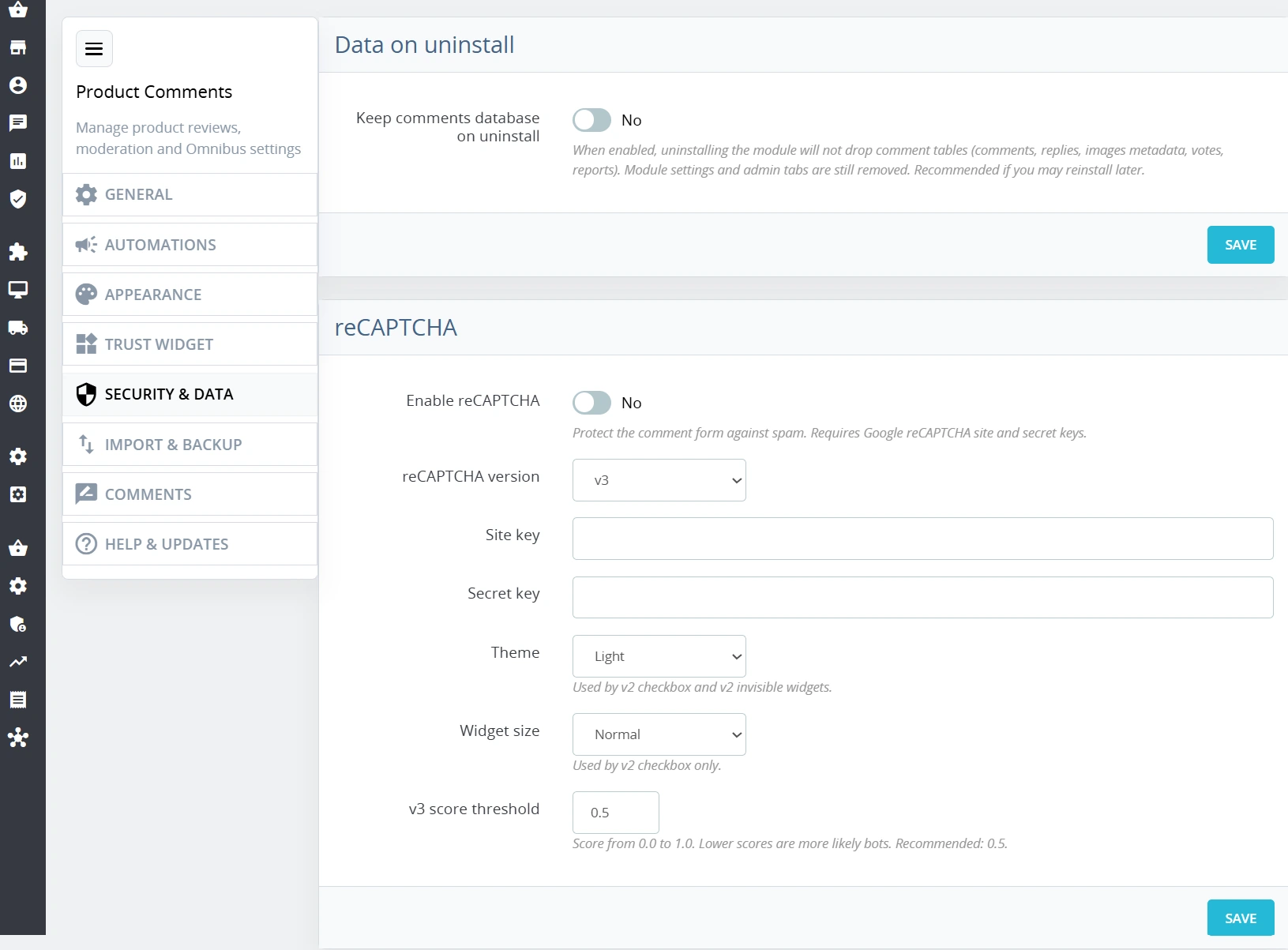Open the trending-up arrow icon
This screenshot has width=1288, height=950.
(18, 662)
